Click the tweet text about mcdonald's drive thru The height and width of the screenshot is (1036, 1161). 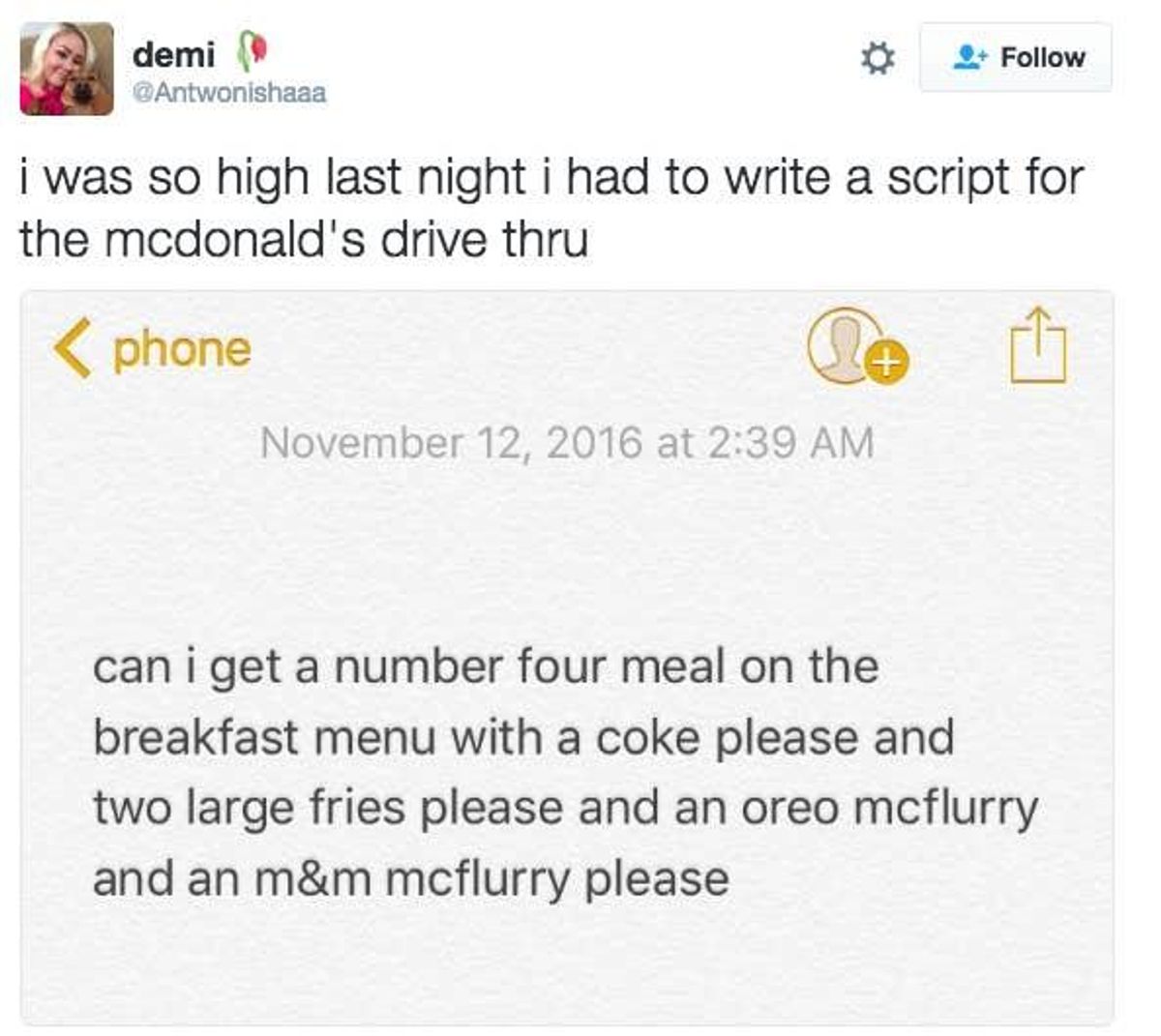pos(551,208)
